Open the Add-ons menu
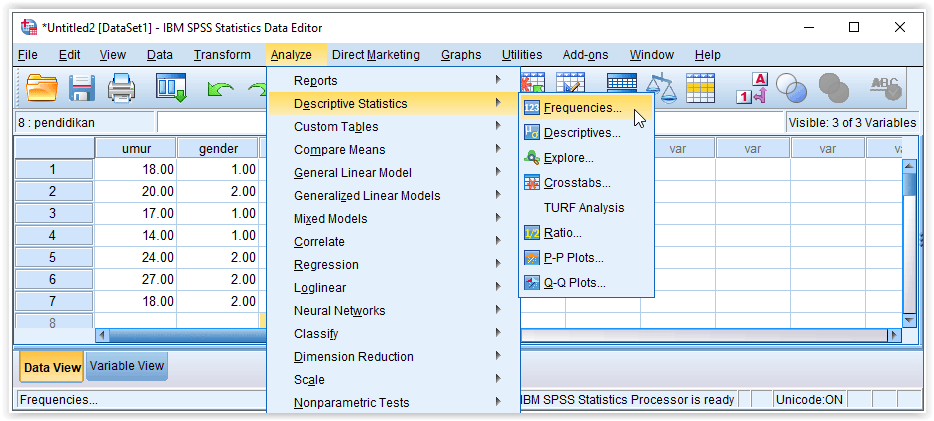Screen dimensions: 934x421 click(586, 55)
